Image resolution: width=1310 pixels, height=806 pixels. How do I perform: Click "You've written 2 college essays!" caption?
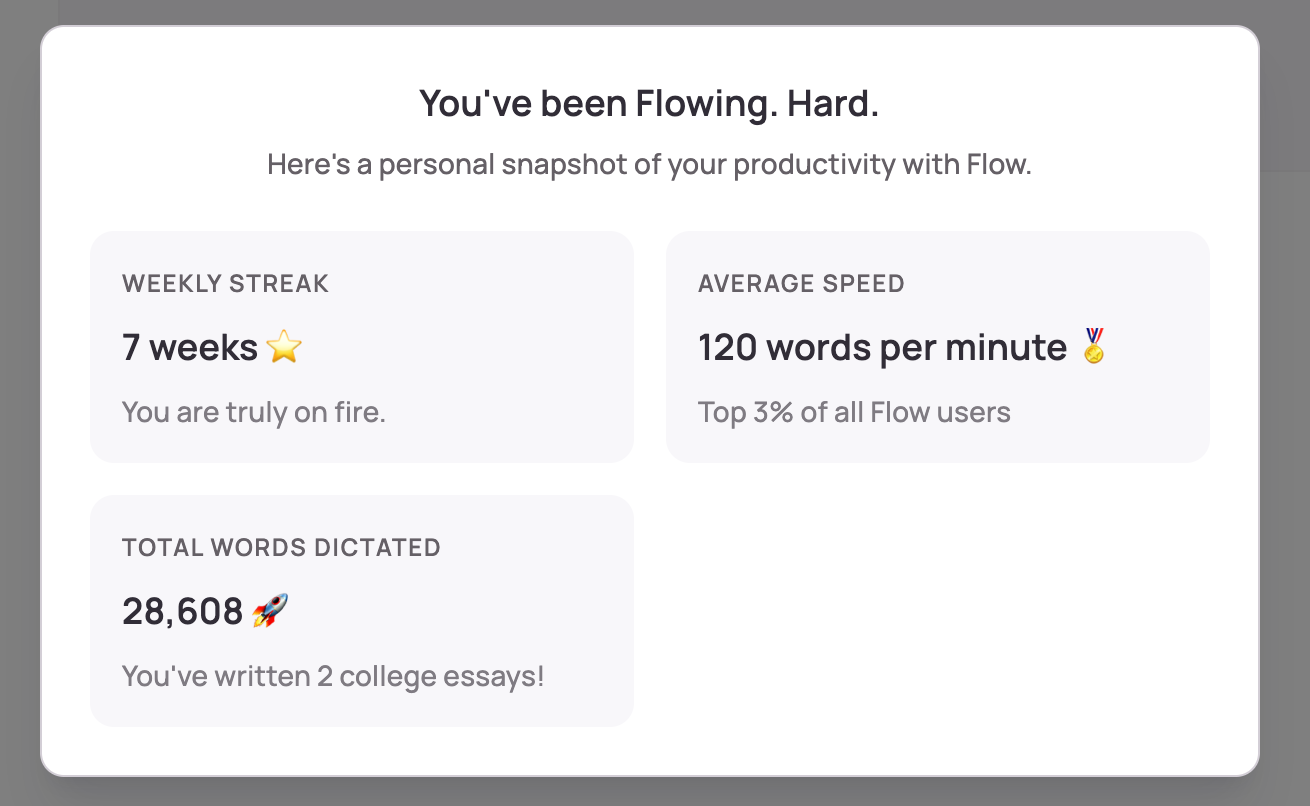pyautogui.click(x=333, y=676)
